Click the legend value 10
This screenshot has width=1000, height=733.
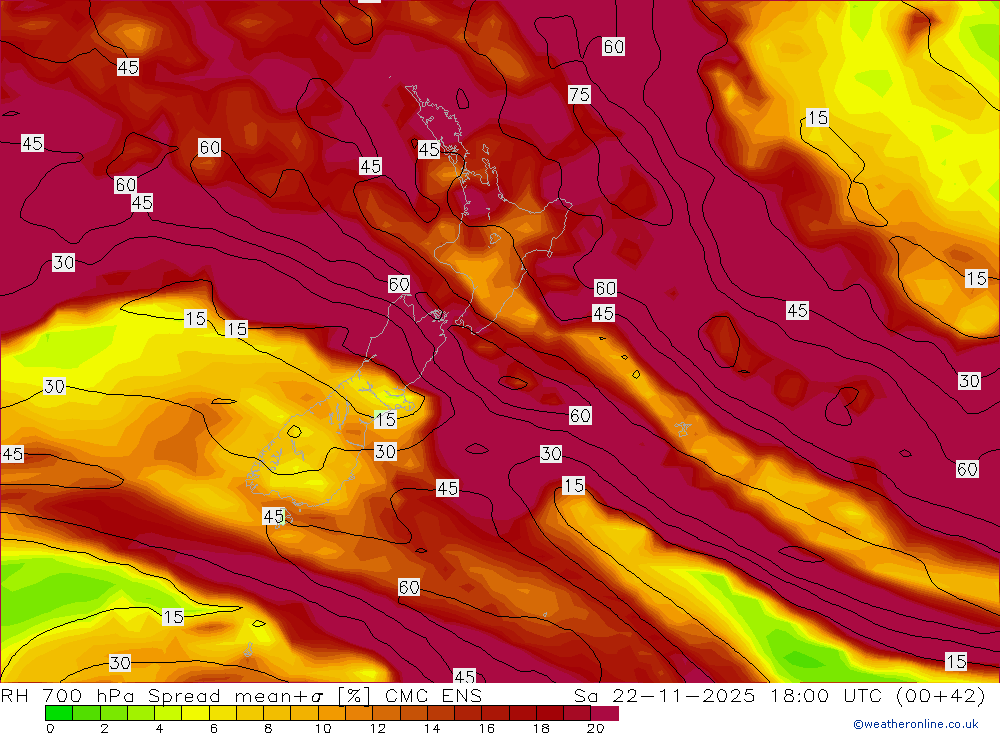[323, 728]
